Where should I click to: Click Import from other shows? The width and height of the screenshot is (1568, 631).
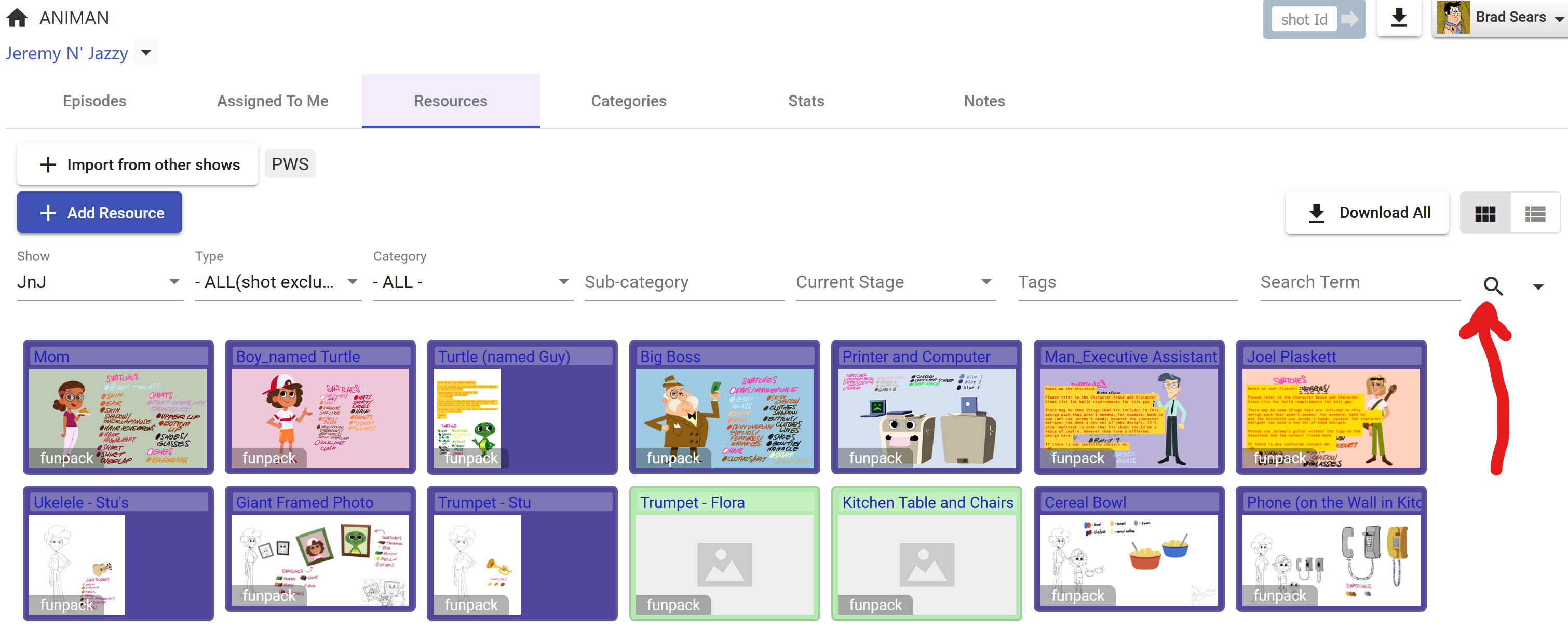click(x=138, y=165)
